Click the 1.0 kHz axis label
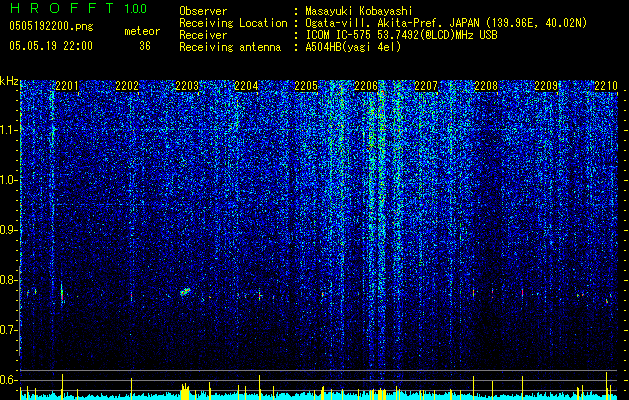The height and width of the screenshot is (400, 629). (9, 180)
